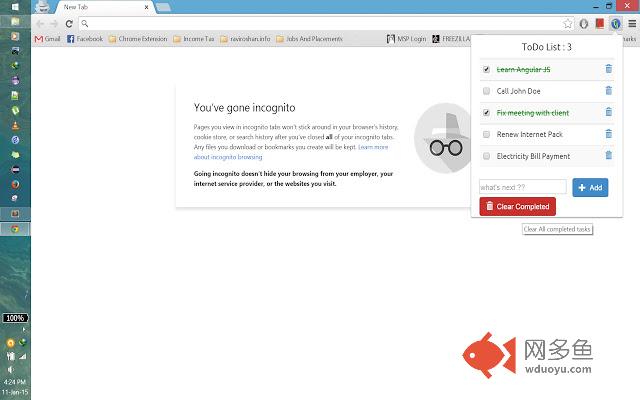Image resolution: width=640 pixels, height=400 pixels.
Task: Reload the page
Action: (x=69, y=24)
